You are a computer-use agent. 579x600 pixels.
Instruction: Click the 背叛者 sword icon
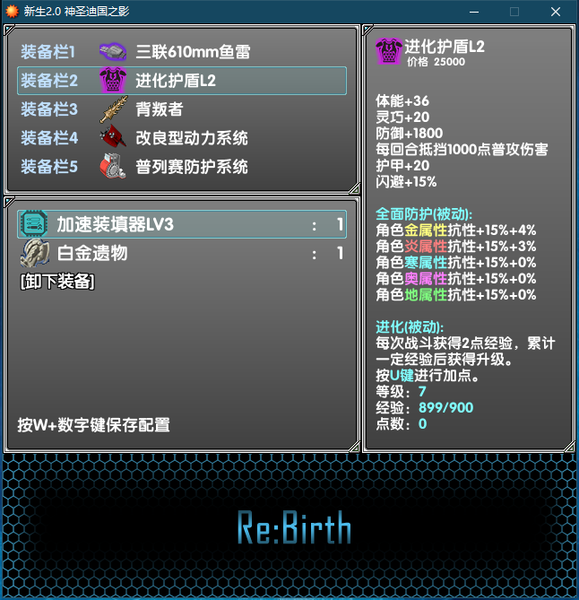(113, 109)
